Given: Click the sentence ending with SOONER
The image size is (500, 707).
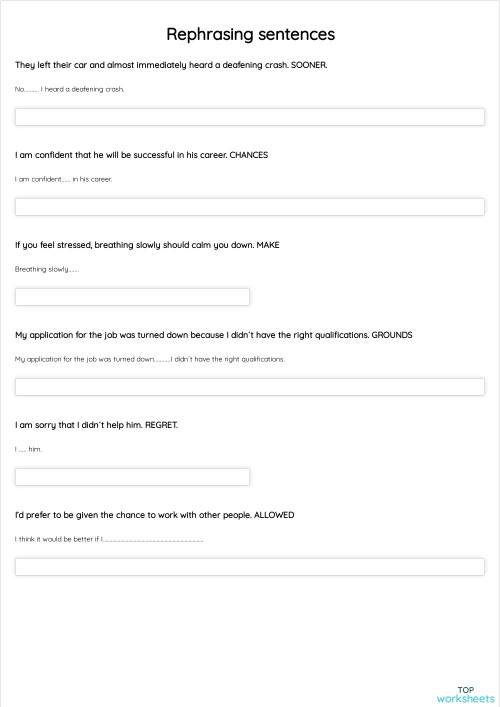Looking at the screenshot, I should tap(171, 65).
